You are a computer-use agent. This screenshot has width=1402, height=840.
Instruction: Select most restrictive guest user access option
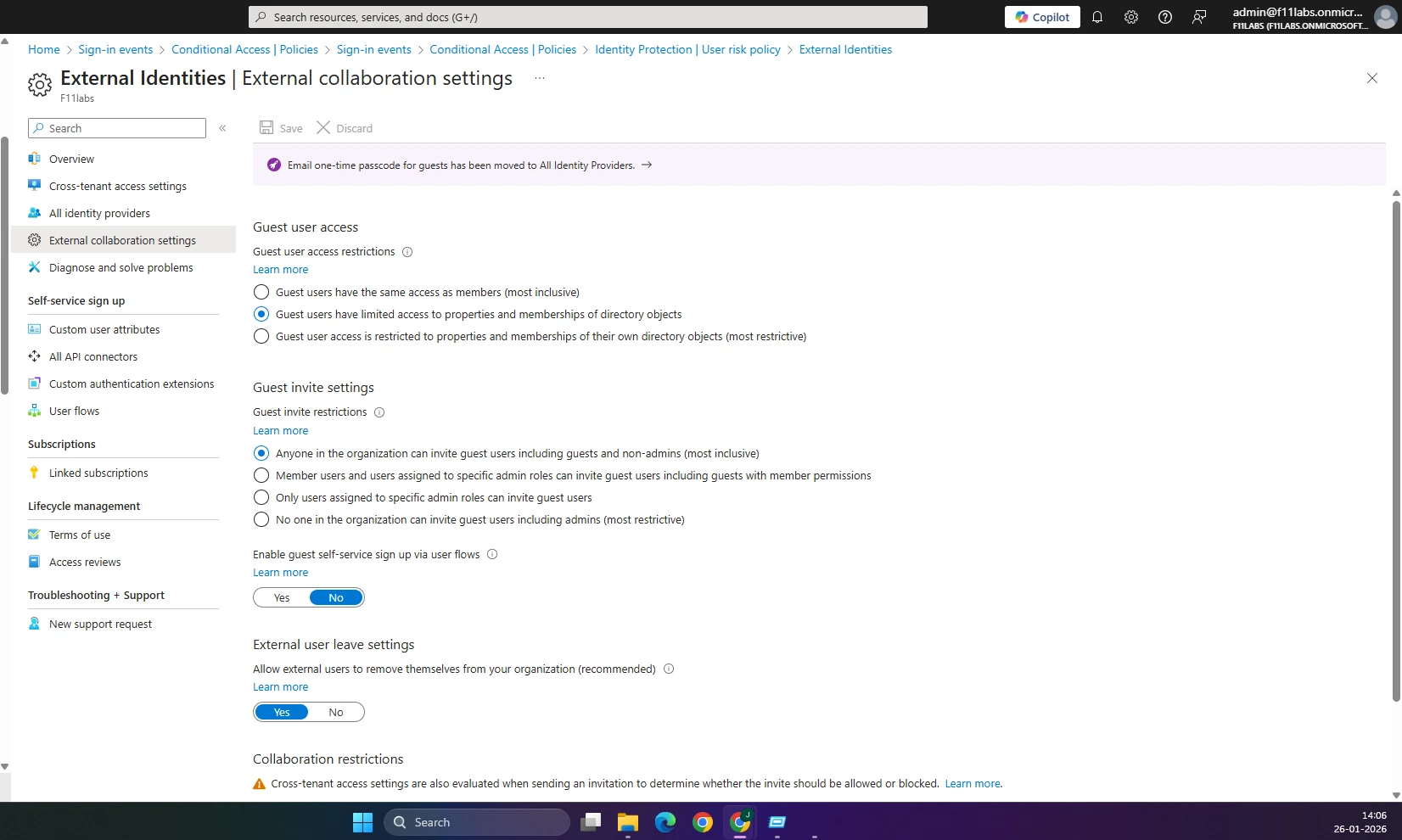(x=261, y=337)
